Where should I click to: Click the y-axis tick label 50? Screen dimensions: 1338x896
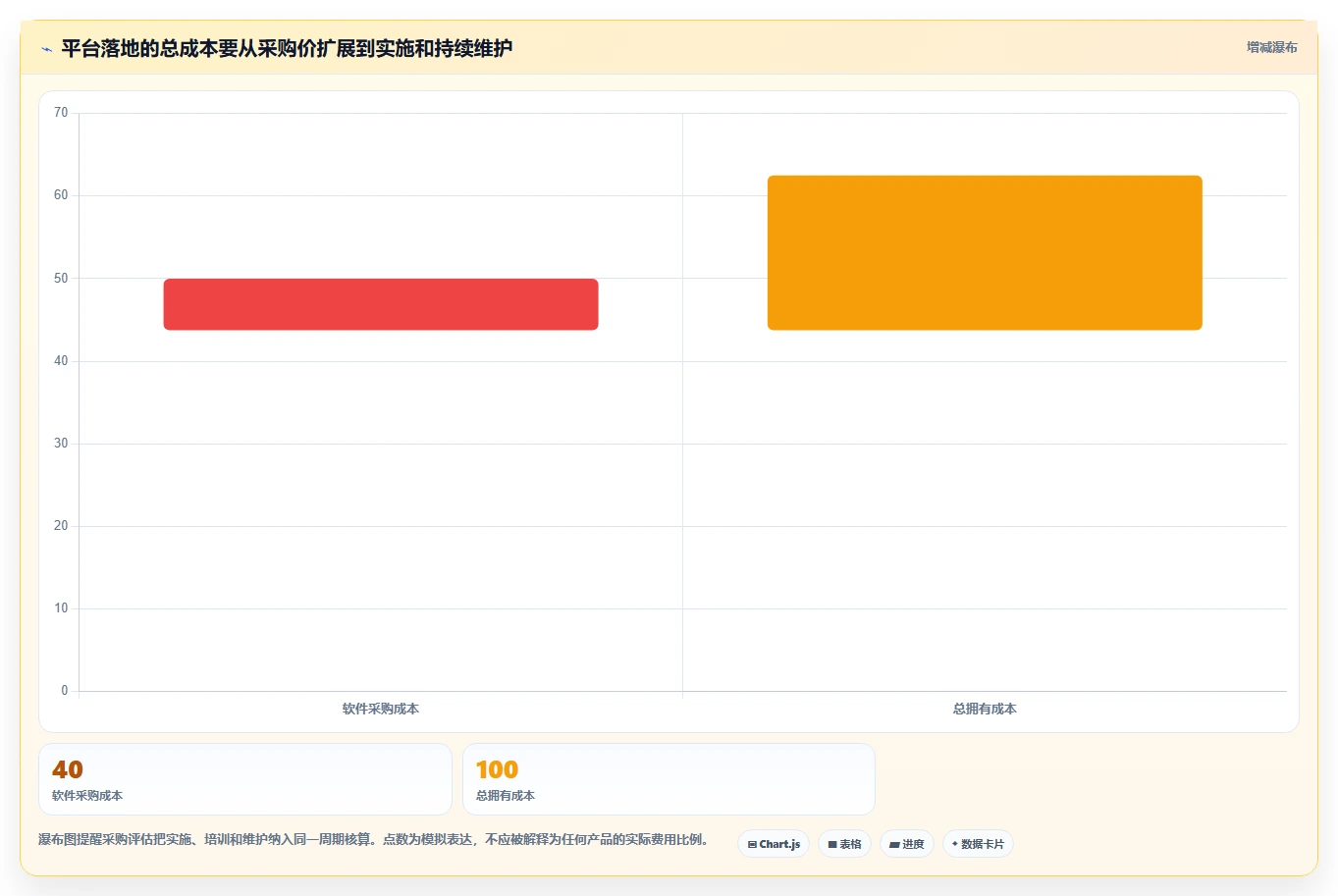[61, 279]
